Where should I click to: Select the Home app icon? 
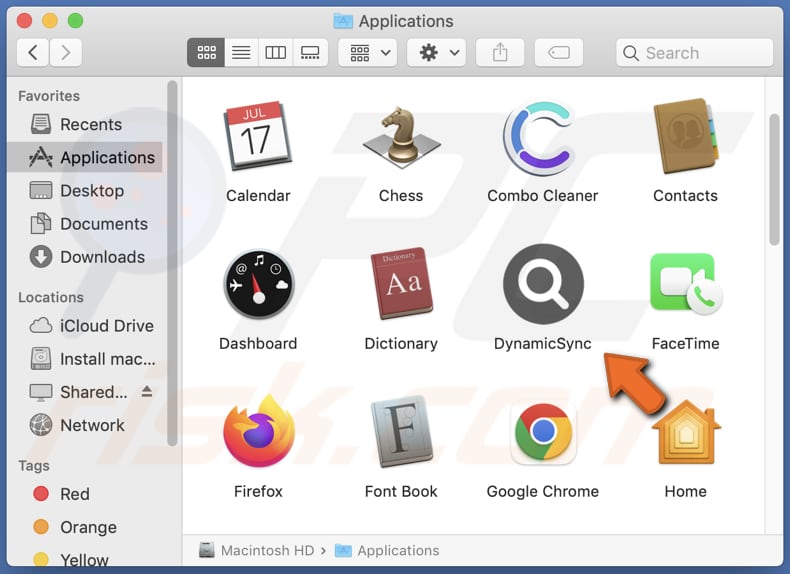click(x=686, y=432)
